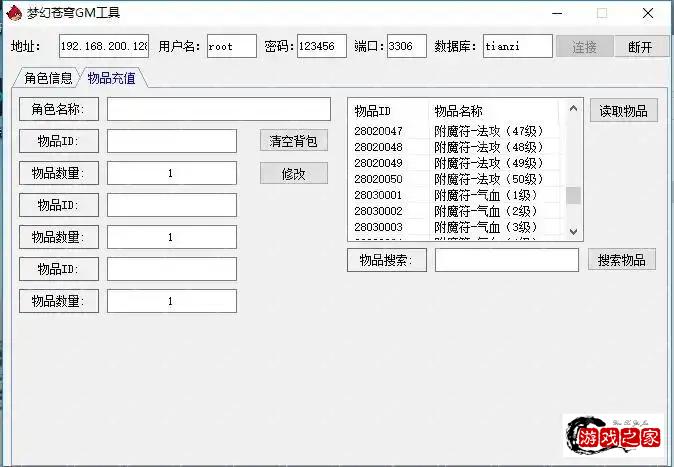Click the 搜索物品 button
Screen dimensions: 674x467
[622, 260]
